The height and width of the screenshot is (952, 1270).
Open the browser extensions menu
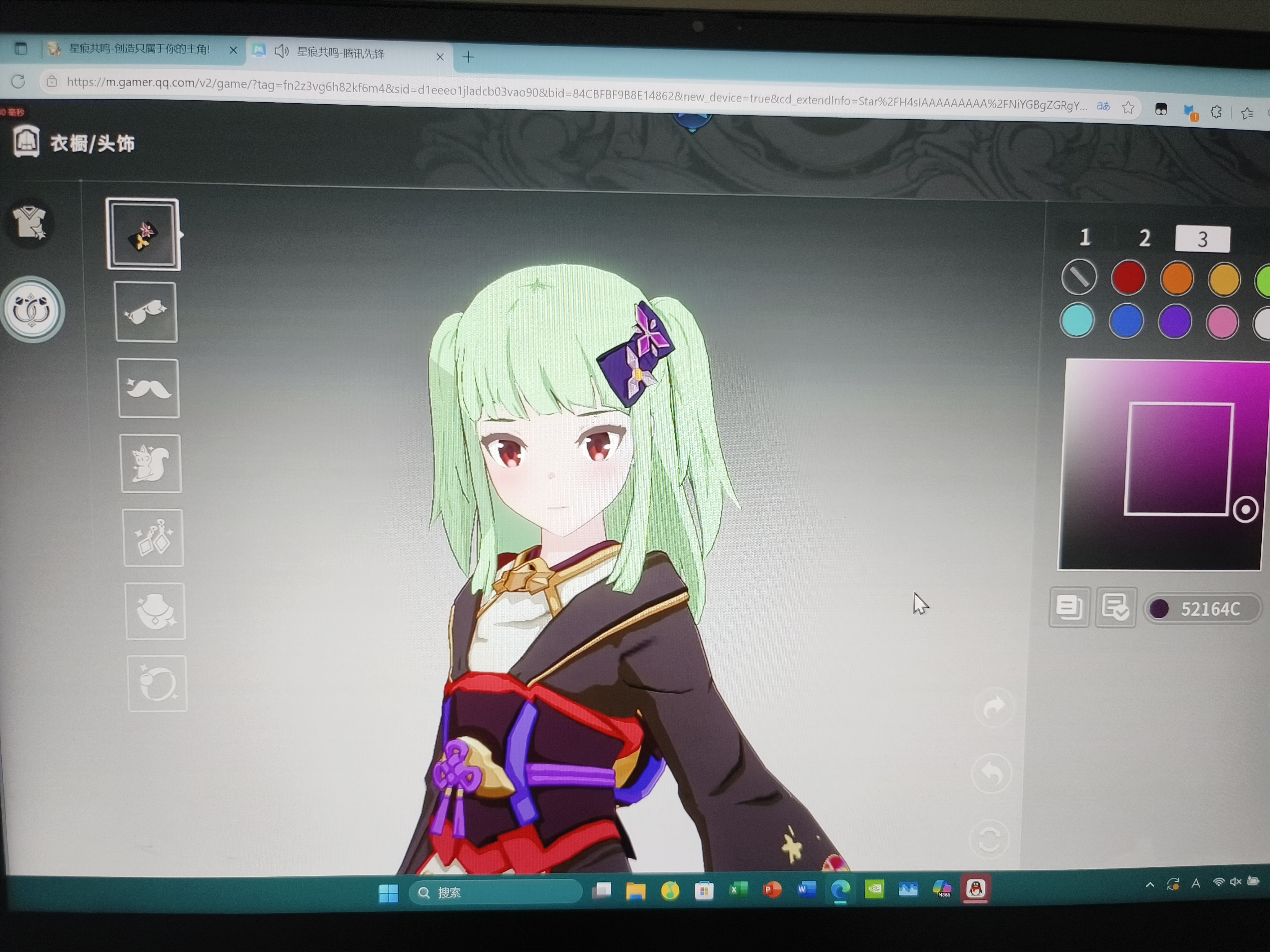[1216, 112]
